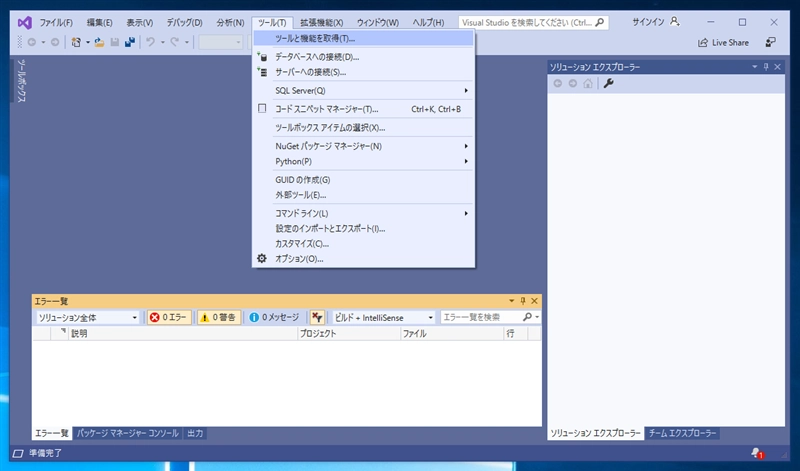The width and height of the screenshot is (800, 471).
Task: Switch to パッケージ マネージャー コンソール tab
Action: 128,433
